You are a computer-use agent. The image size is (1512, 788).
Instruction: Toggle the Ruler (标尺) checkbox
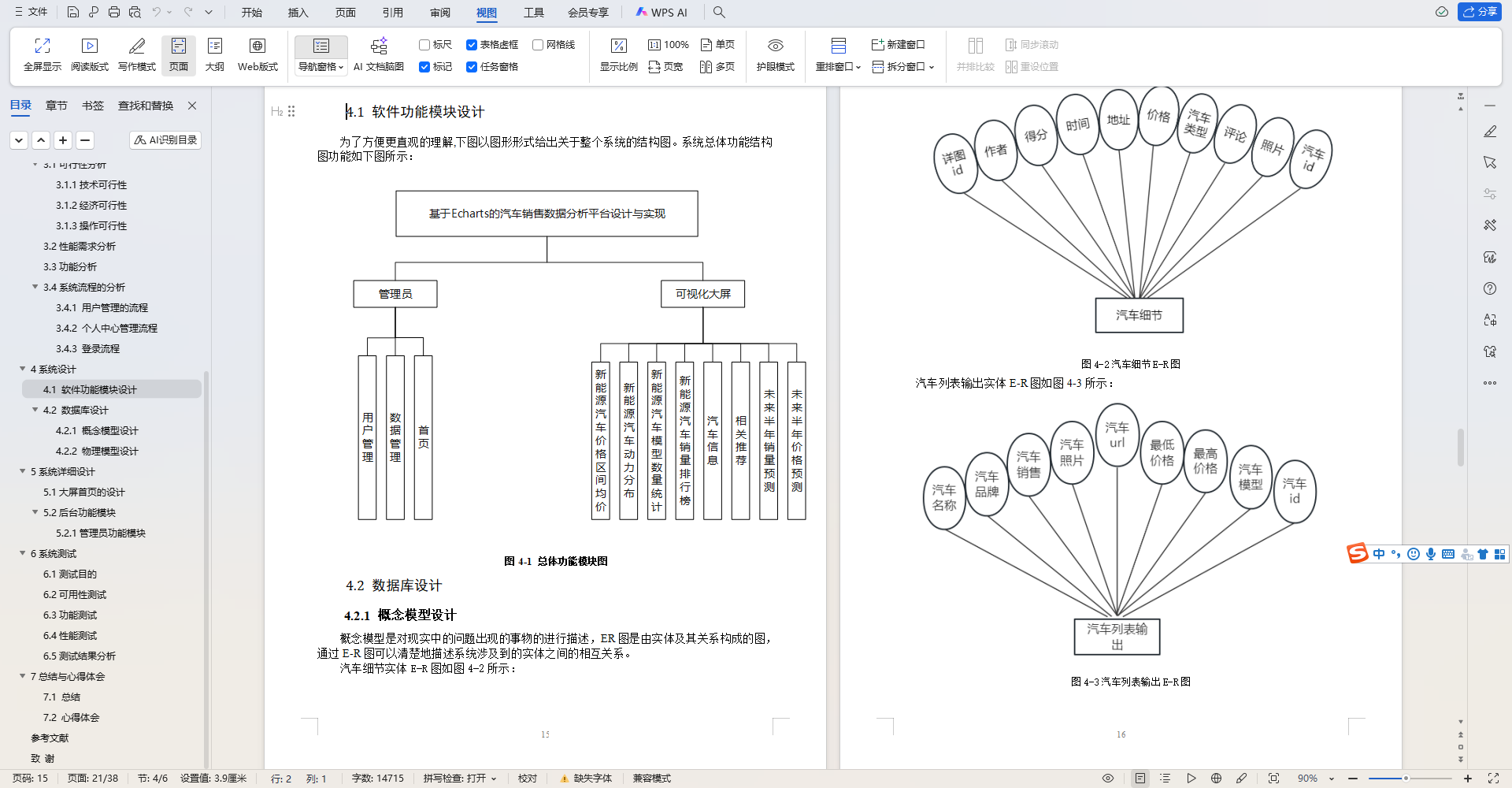click(424, 45)
